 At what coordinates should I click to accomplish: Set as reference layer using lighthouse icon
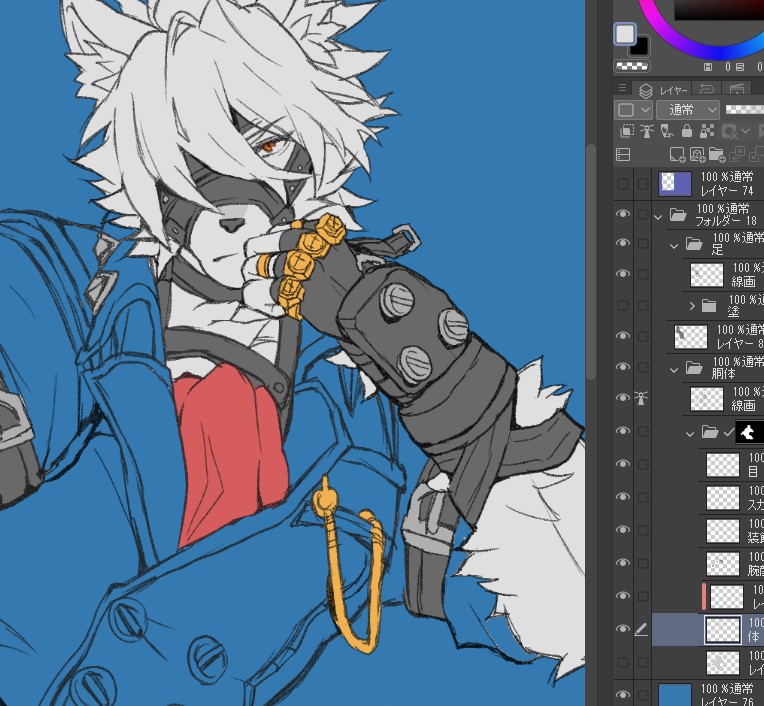tap(647, 132)
